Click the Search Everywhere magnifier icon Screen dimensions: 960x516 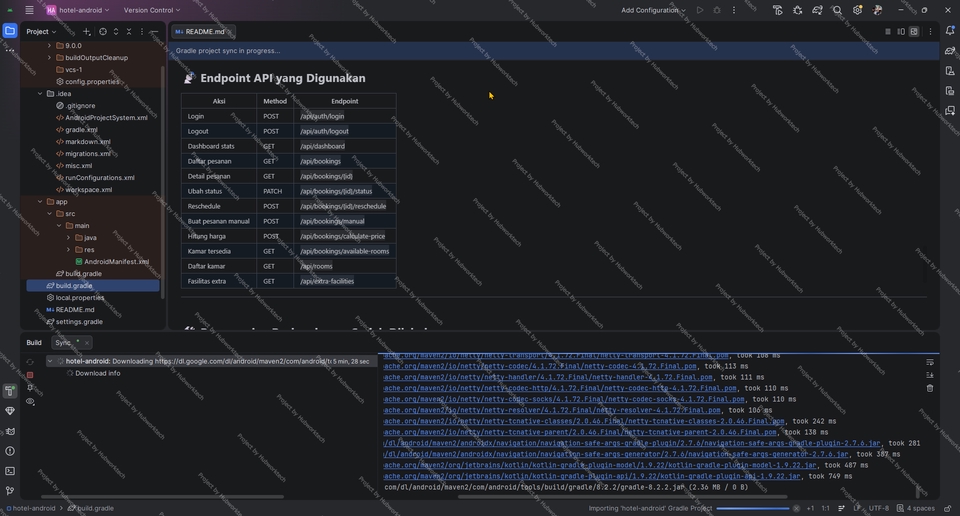(x=837, y=10)
